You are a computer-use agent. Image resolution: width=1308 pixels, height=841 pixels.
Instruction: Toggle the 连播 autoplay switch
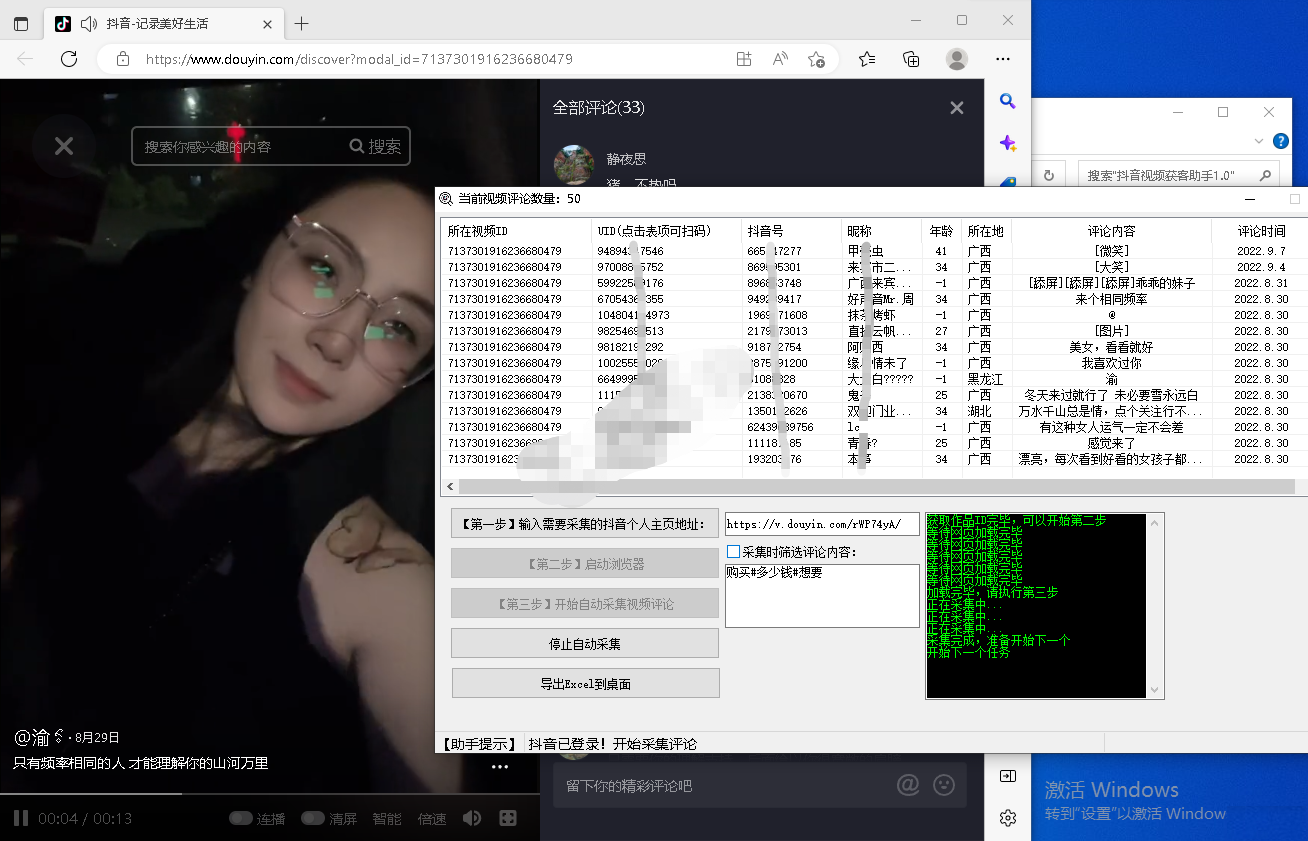pyautogui.click(x=241, y=818)
